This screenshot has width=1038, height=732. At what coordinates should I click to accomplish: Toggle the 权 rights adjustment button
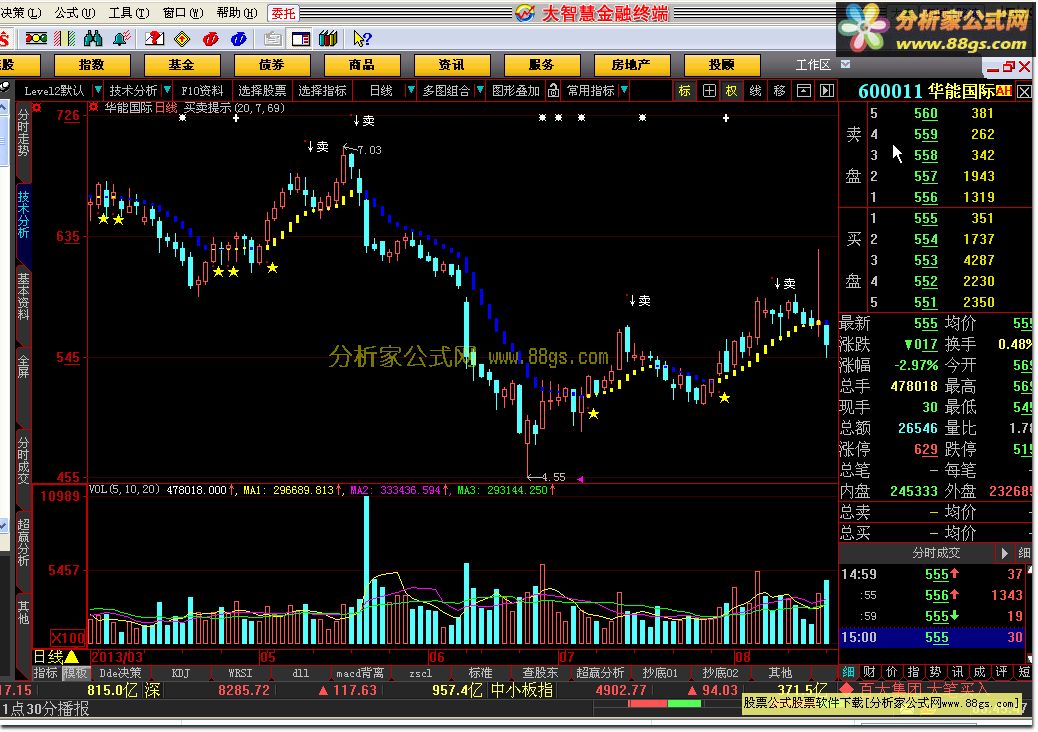click(731, 91)
